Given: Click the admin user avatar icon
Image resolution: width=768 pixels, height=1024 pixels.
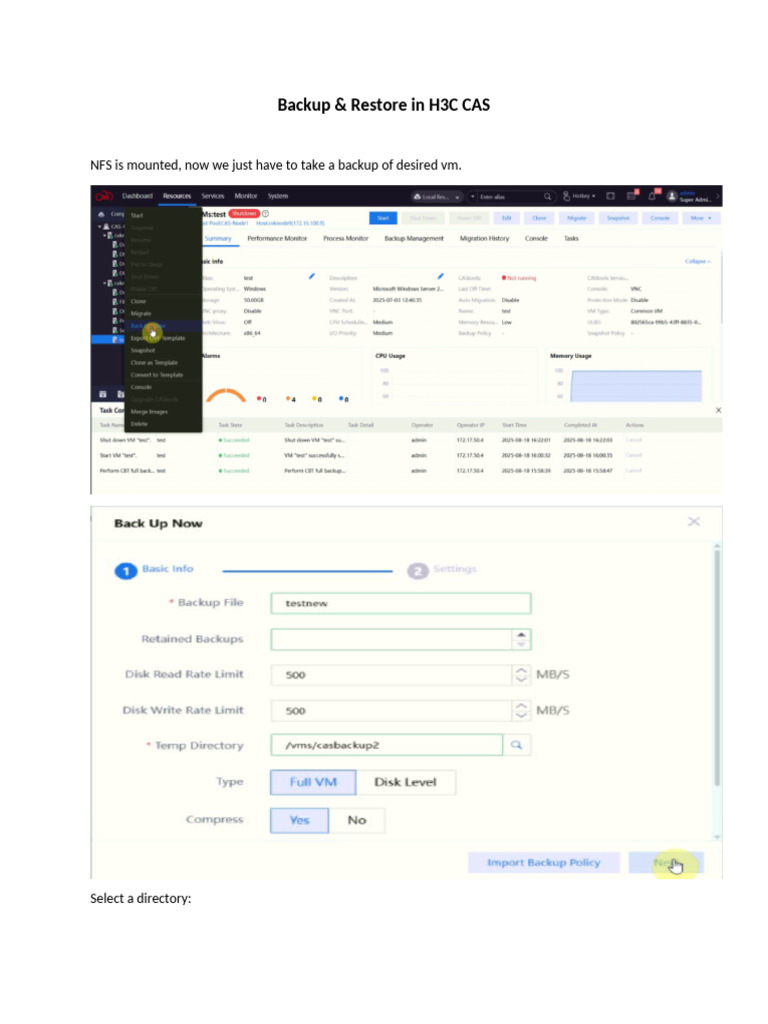Looking at the screenshot, I should [x=671, y=196].
